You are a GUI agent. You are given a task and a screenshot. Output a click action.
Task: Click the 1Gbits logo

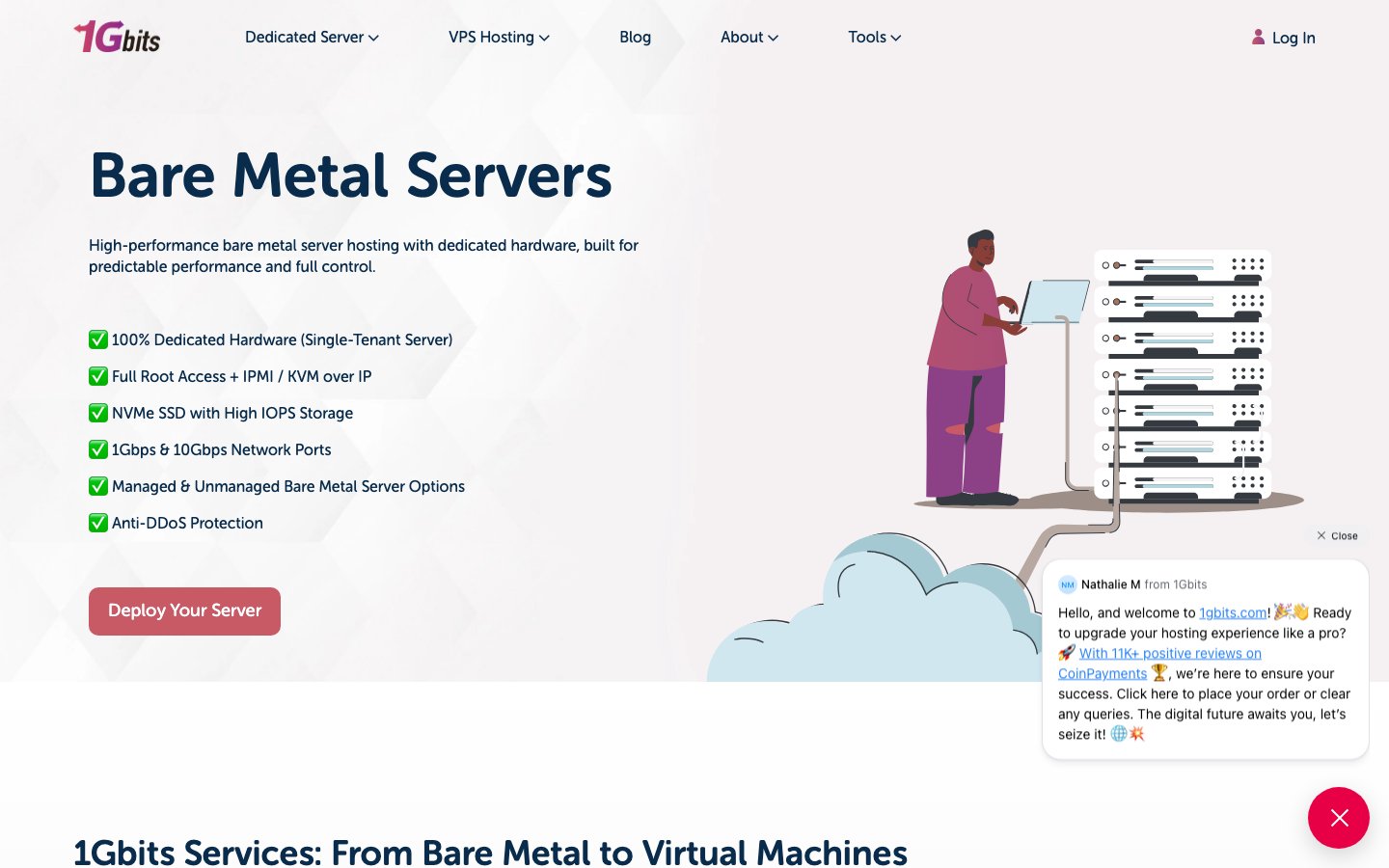[117, 37]
